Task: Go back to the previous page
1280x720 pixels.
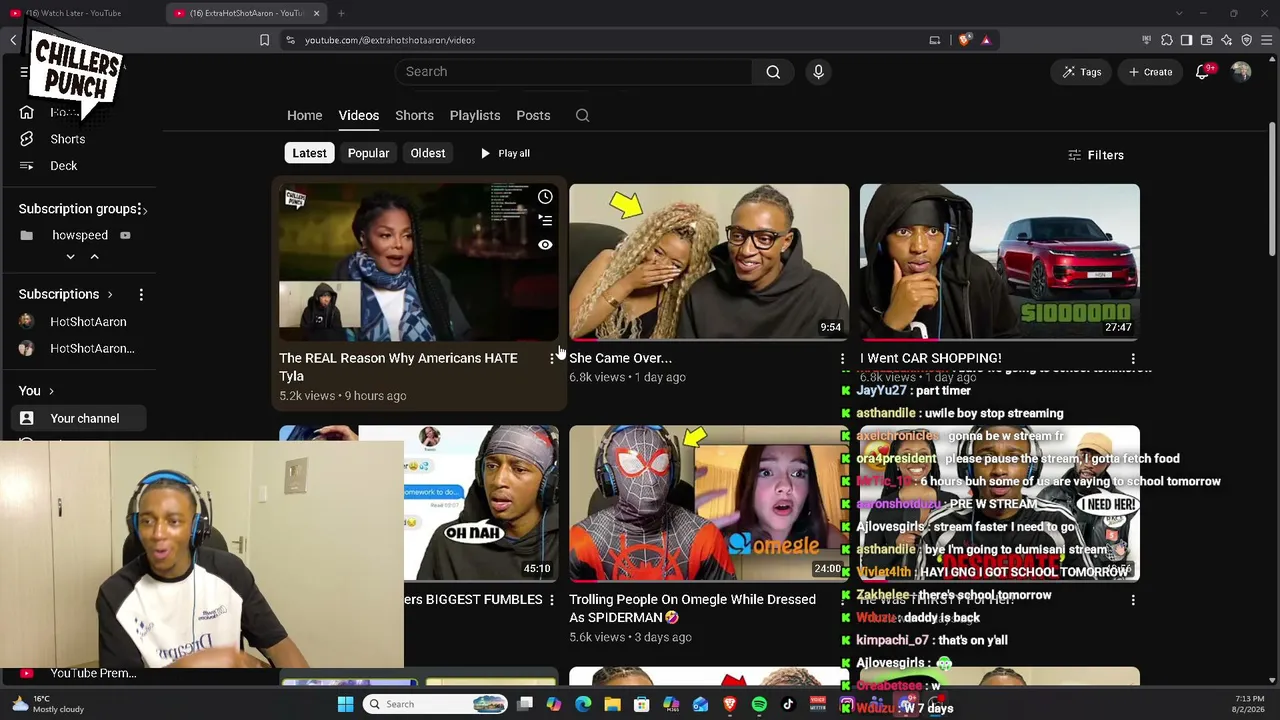Action: point(13,40)
